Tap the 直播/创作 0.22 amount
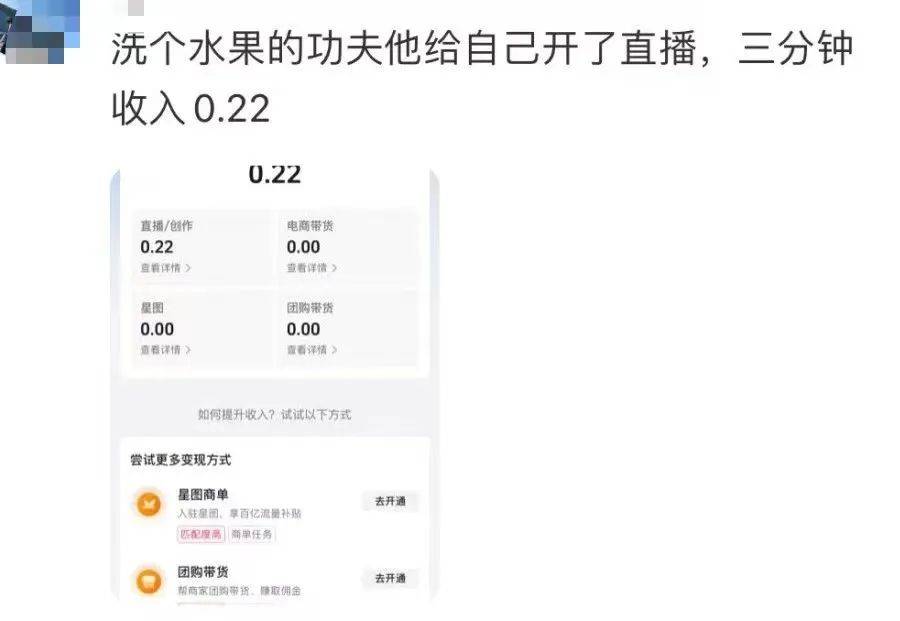This screenshot has width=900, height=621. (x=157, y=247)
